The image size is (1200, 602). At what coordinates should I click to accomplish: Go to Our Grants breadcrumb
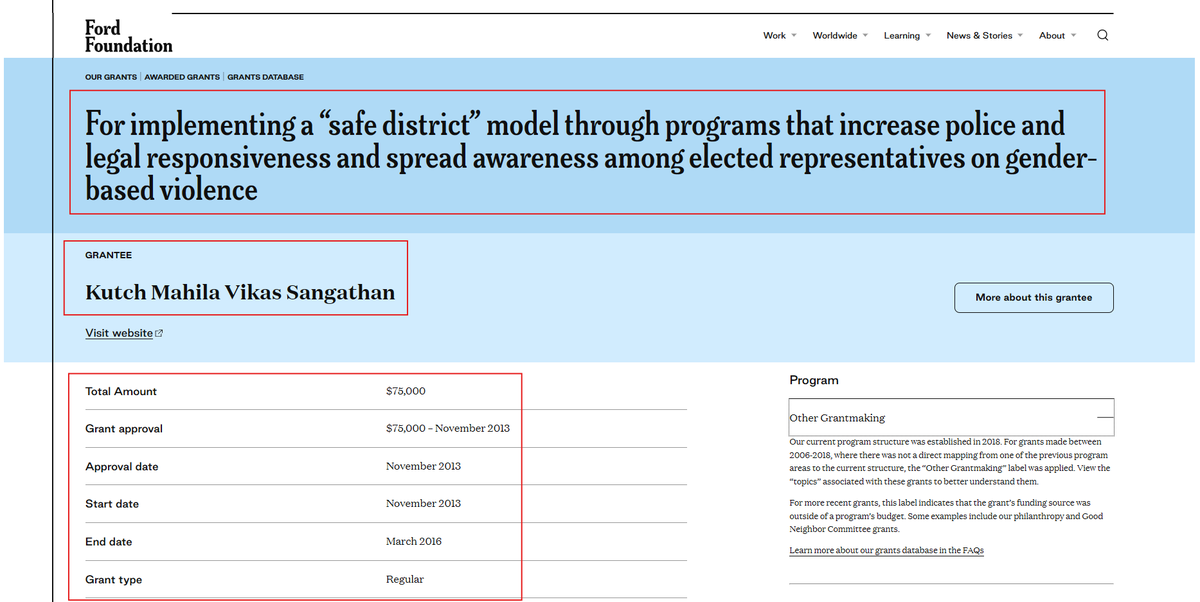click(111, 77)
